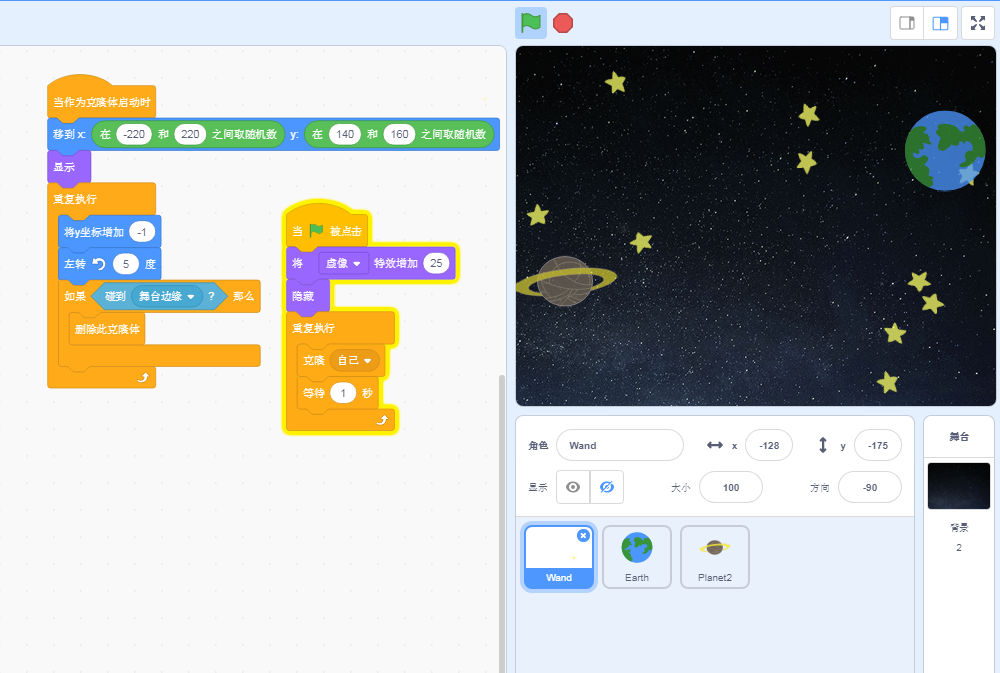Click the ringed planet sprite on the stage
The image size is (1000, 673).
(566, 280)
